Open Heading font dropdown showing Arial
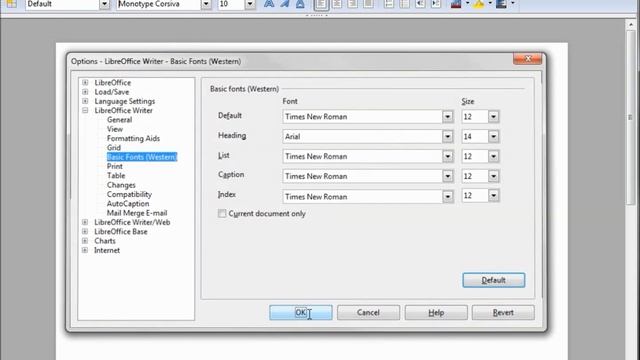This screenshot has width=640, height=360. pyautogui.click(x=447, y=136)
